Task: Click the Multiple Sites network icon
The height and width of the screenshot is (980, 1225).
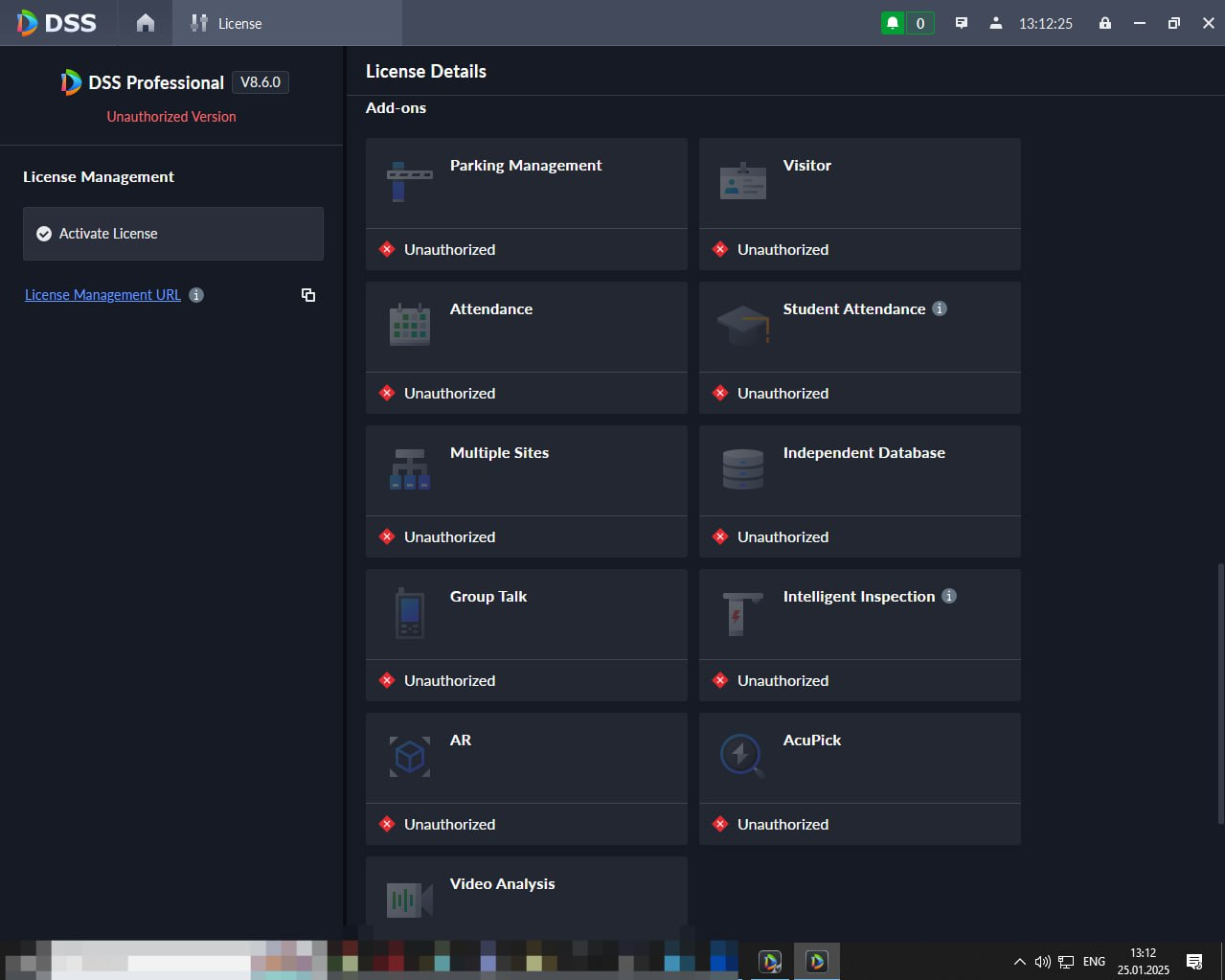Action: click(410, 468)
